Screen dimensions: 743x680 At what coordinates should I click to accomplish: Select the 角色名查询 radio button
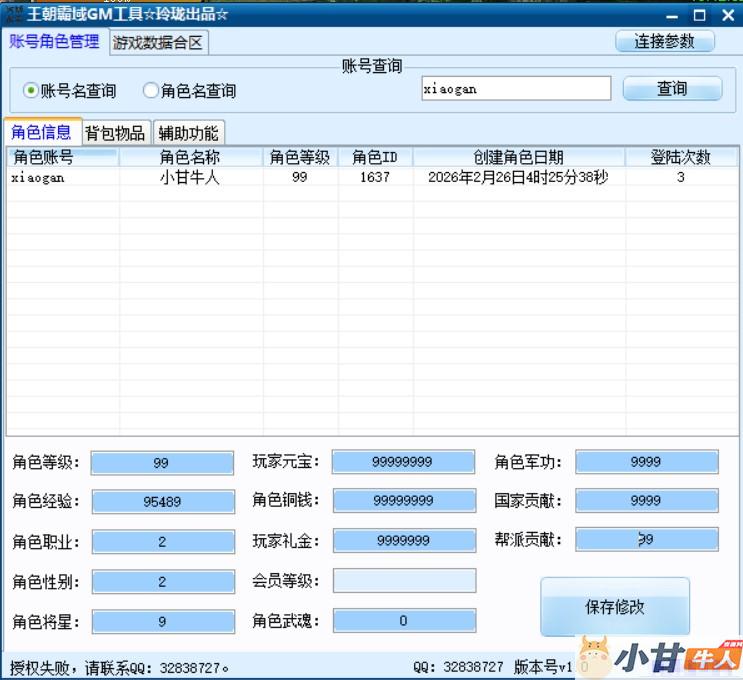(151, 91)
